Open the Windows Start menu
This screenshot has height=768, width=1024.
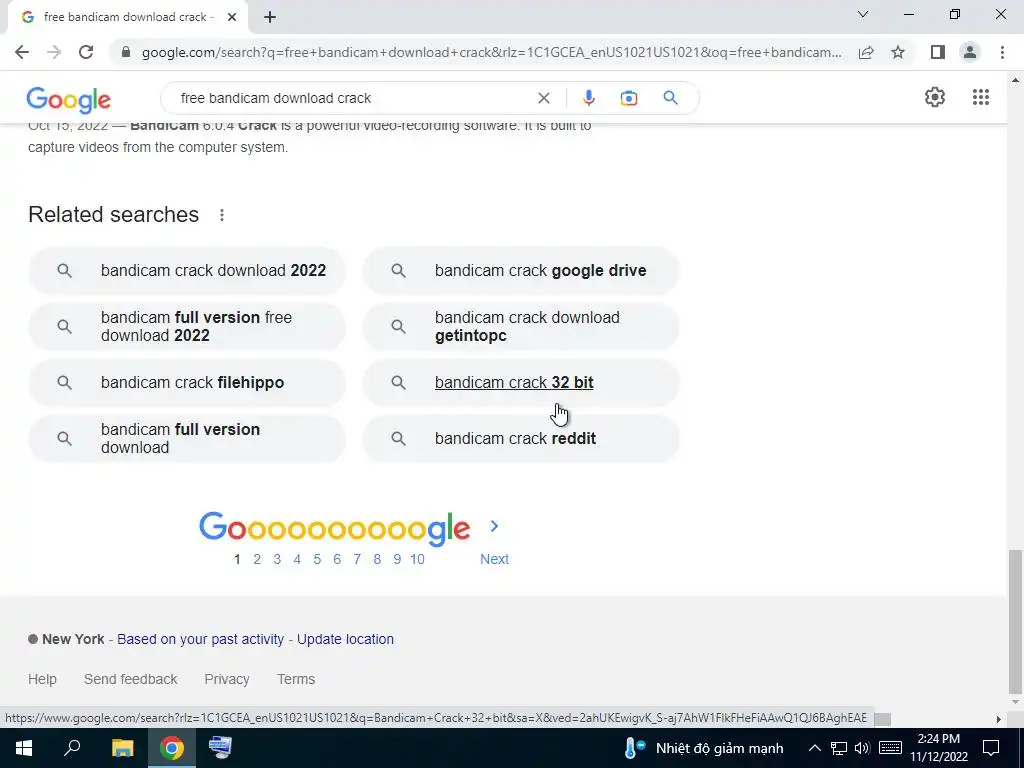coord(24,748)
